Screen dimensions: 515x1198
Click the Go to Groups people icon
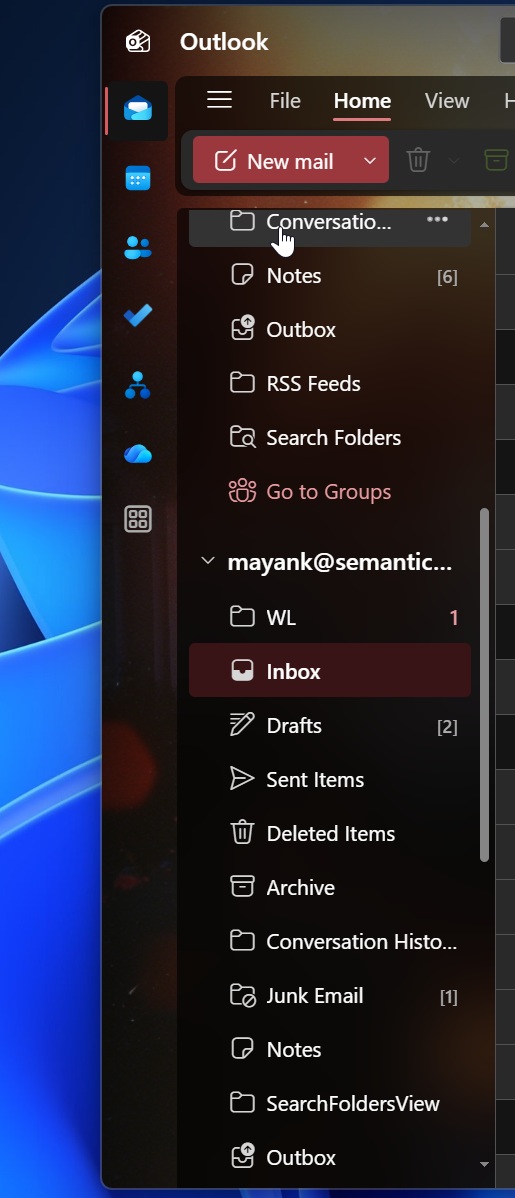(x=242, y=491)
